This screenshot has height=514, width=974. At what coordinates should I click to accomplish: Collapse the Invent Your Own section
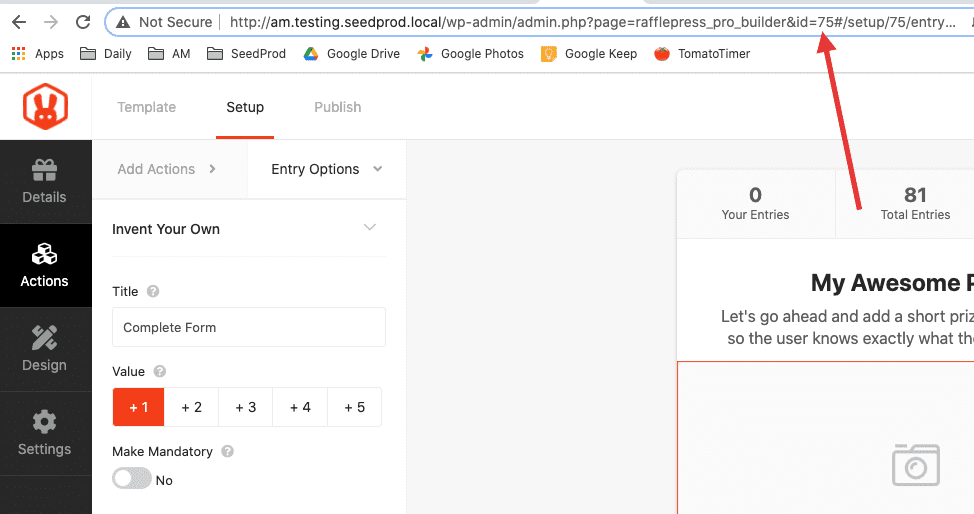point(370,227)
